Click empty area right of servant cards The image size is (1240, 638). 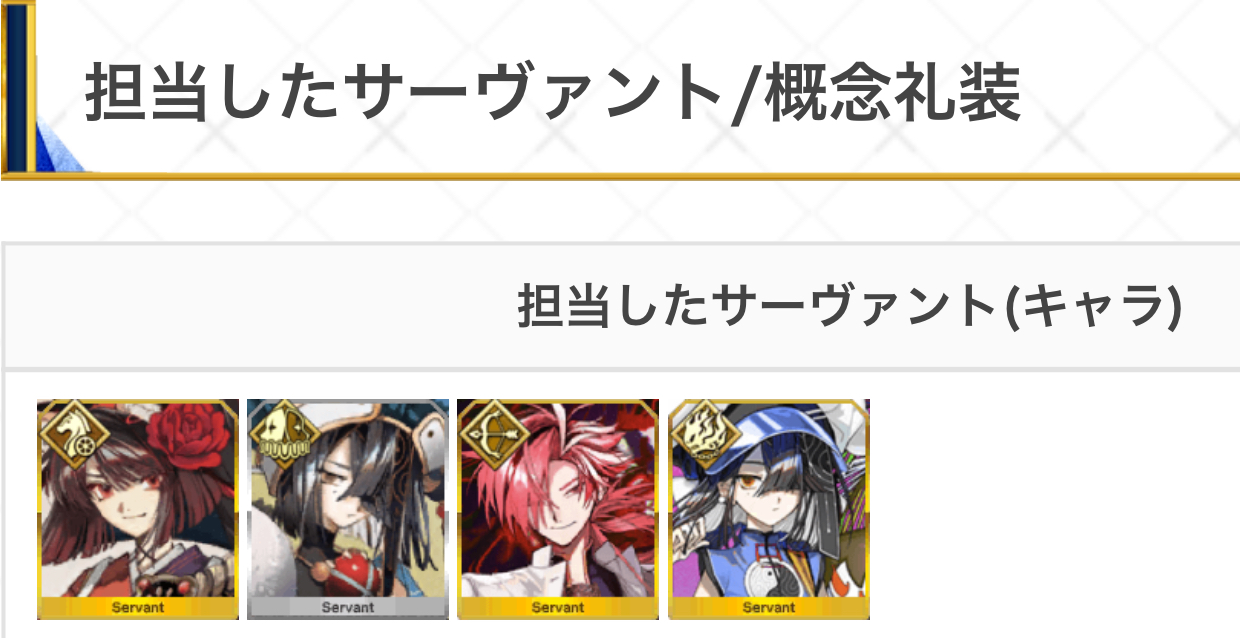pyautogui.click(x=1055, y=509)
